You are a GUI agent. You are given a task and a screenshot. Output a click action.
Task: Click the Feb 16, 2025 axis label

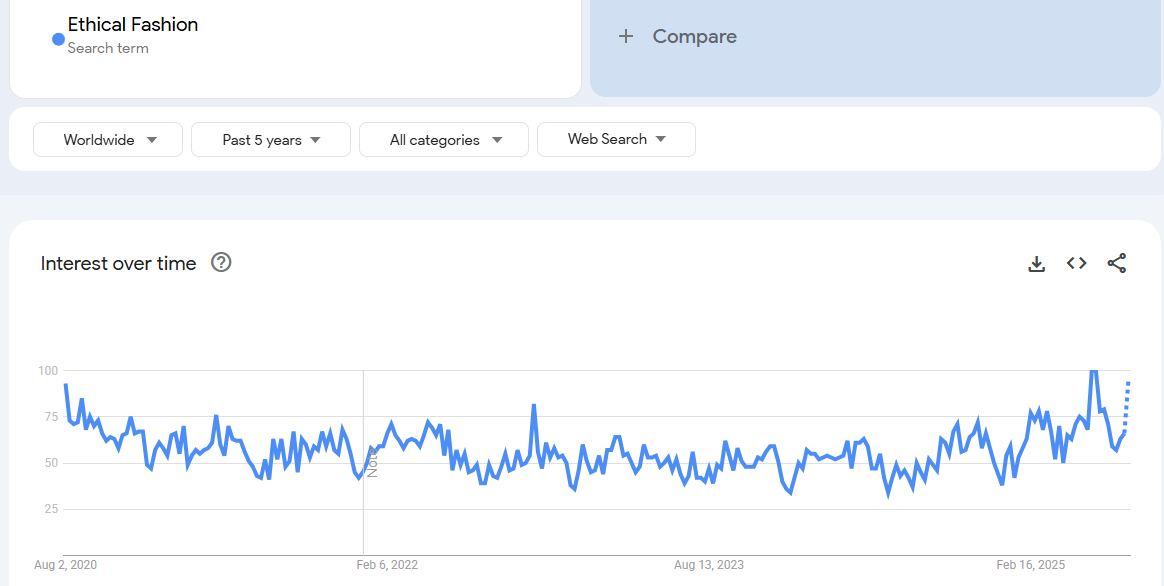click(x=1030, y=565)
